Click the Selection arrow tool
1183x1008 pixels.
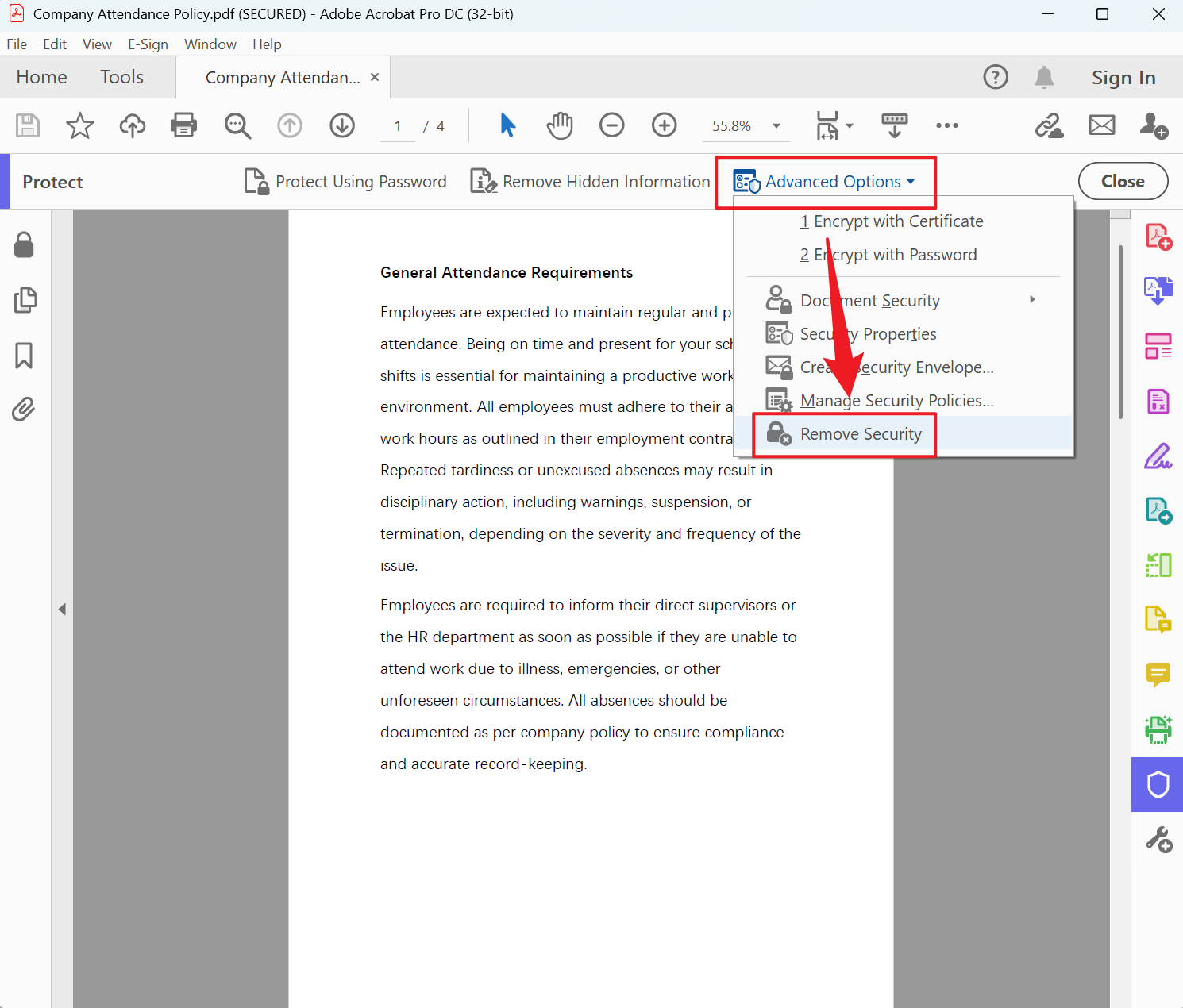click(x=507, y=125)
